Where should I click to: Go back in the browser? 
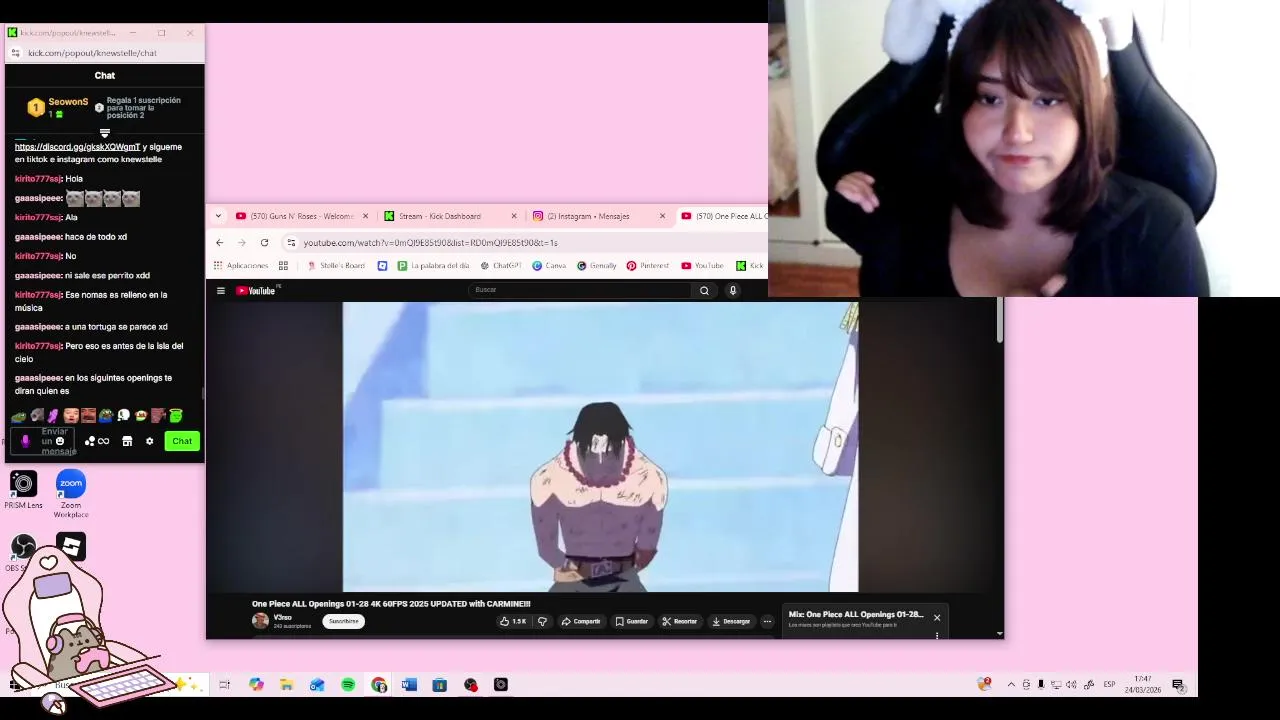pos(220,242)
